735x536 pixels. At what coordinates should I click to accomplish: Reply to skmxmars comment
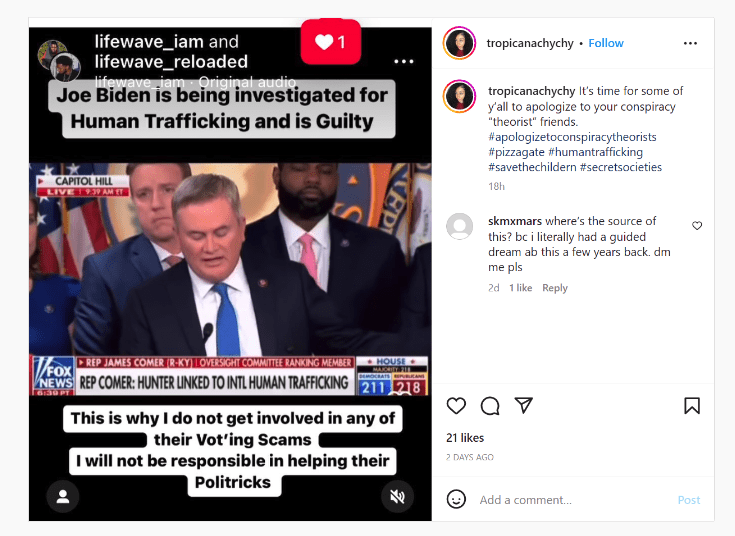click(555, 288)
